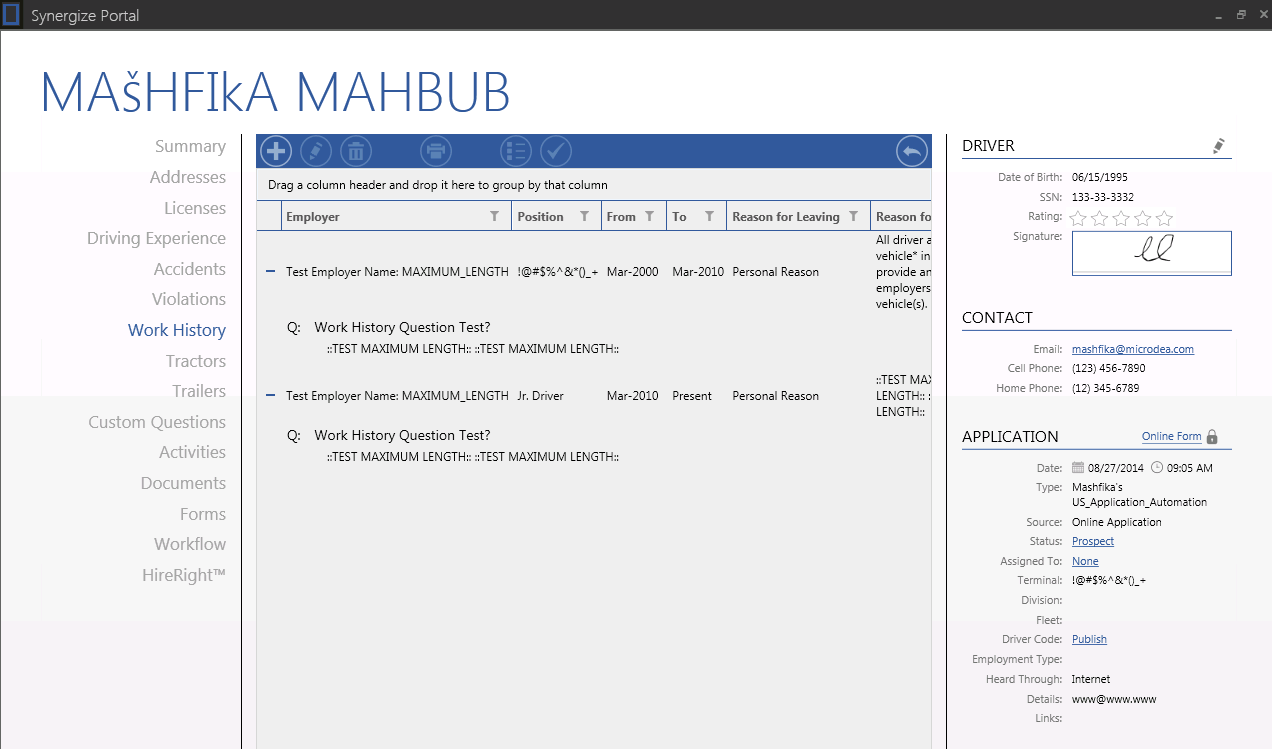Click the mashfika@microdea.com email link
The image size is (1272, 749).
(x=1132, y=349)
